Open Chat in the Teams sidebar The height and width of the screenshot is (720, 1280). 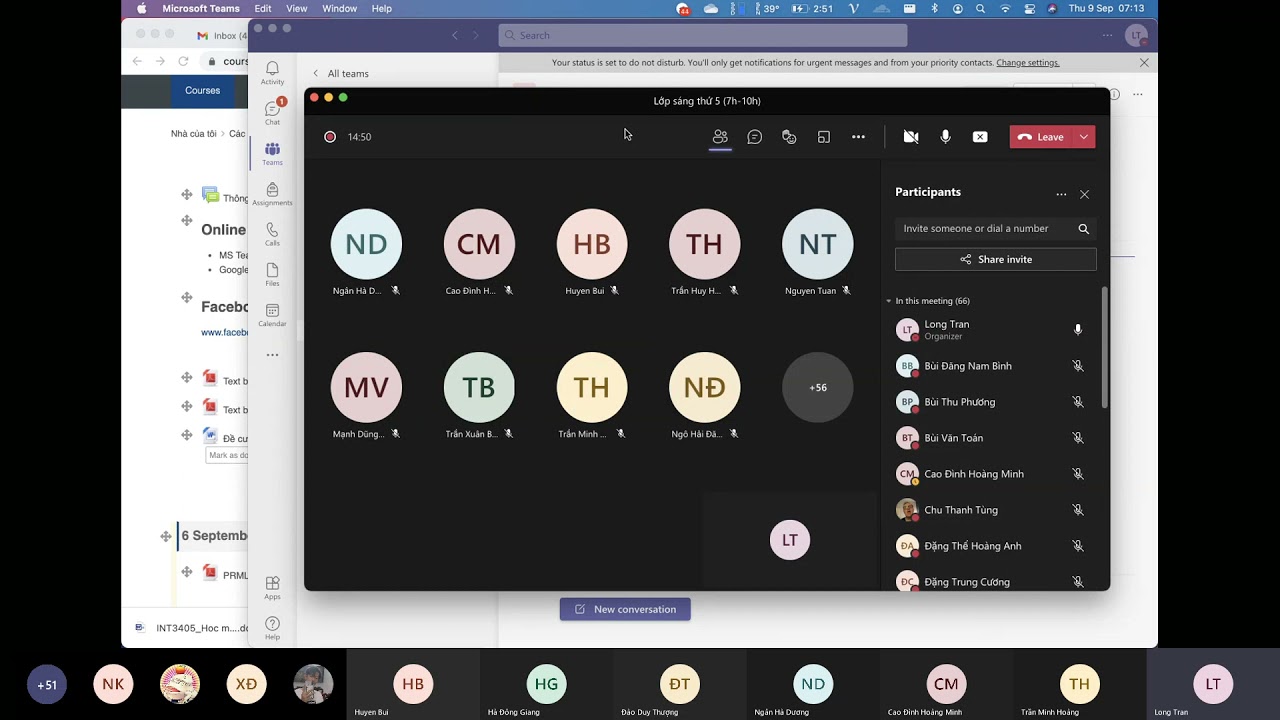(x=272, y=112)
